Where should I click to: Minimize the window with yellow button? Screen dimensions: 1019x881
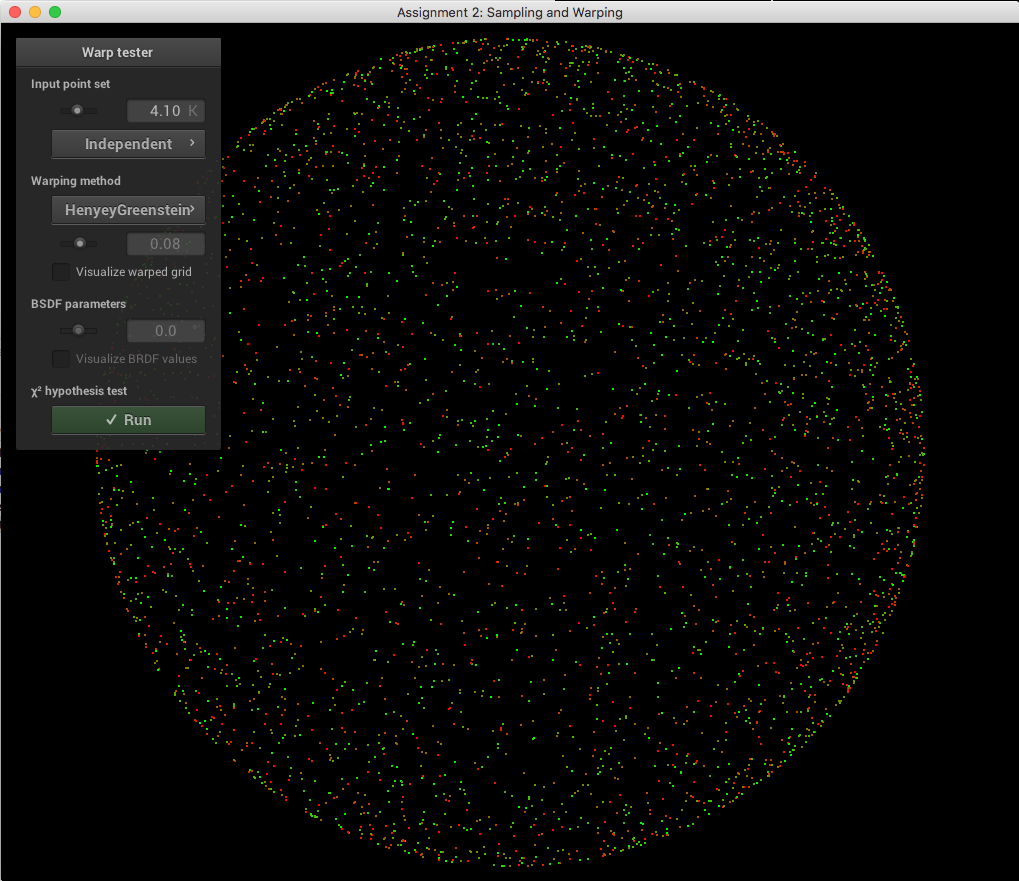pyautogui.click(x=35, y=12)
